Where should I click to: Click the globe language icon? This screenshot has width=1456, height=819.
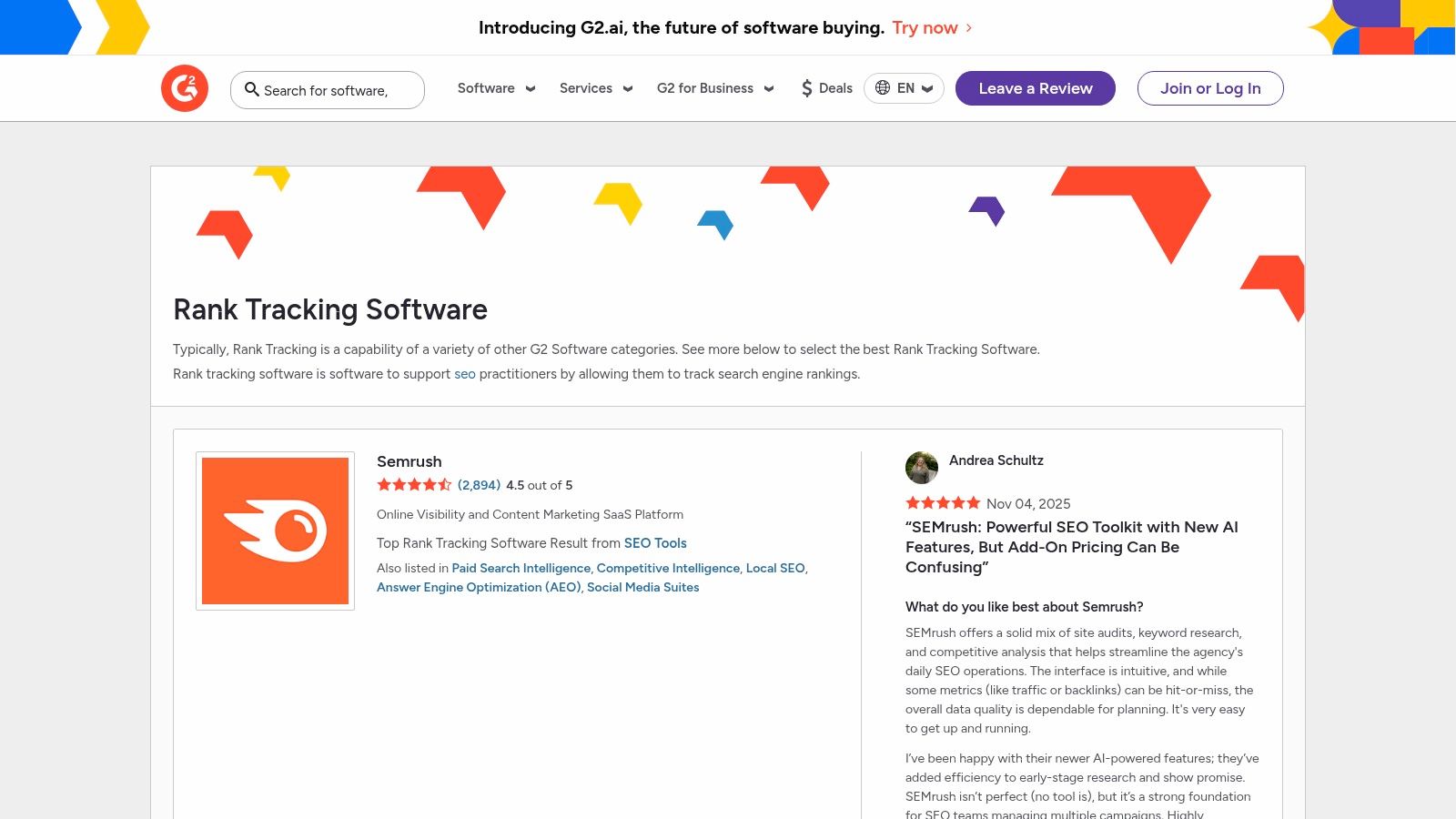882,88
